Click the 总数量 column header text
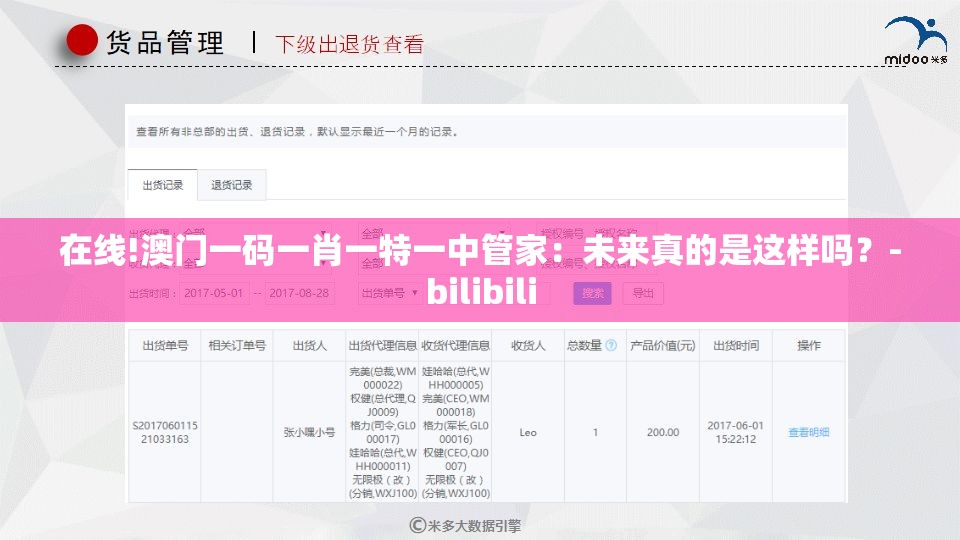 coord(585,345)
